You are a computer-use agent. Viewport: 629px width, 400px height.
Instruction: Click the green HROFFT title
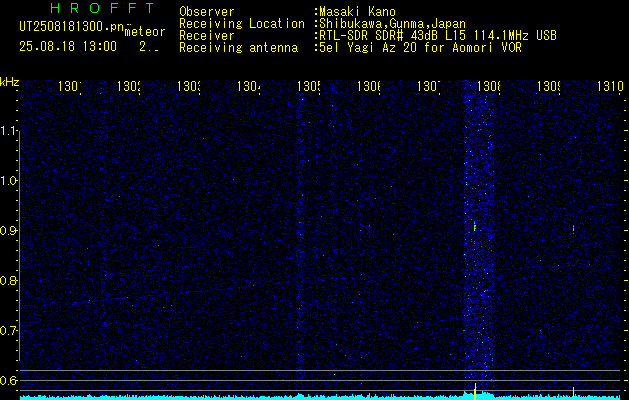tap(103, 8)
